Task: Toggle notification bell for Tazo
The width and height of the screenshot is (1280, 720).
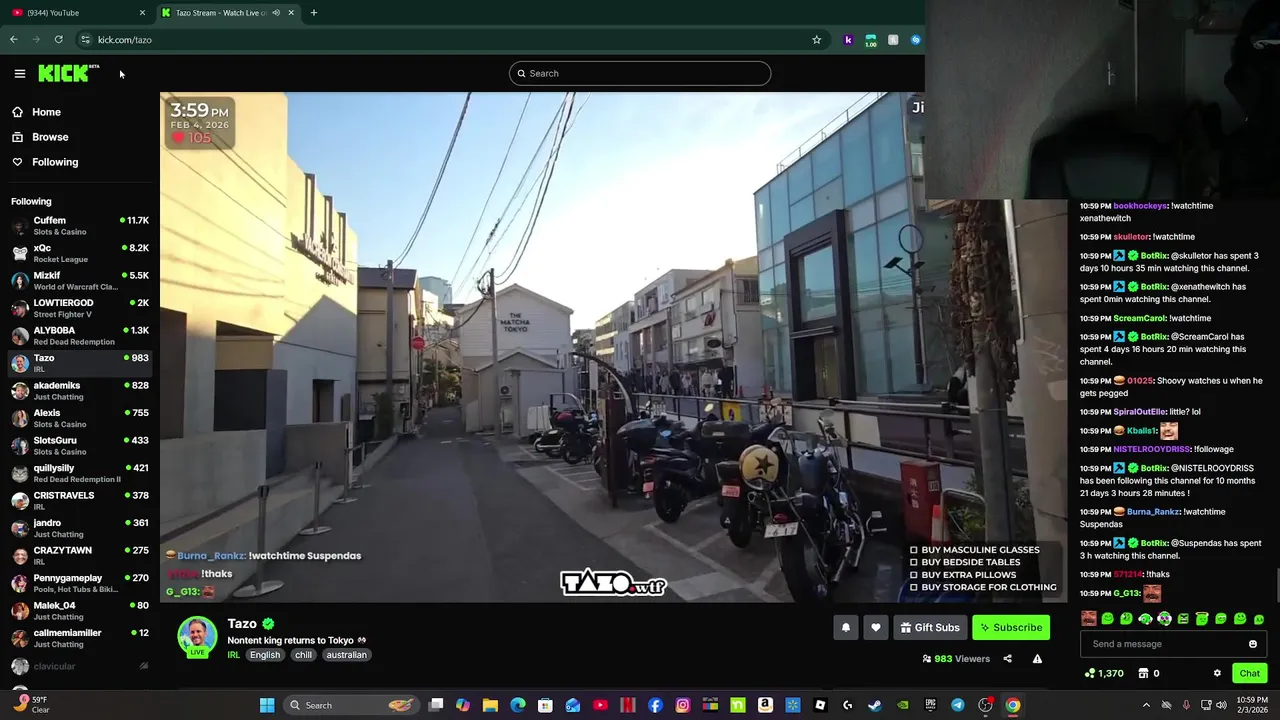Action: pos(845,627)
